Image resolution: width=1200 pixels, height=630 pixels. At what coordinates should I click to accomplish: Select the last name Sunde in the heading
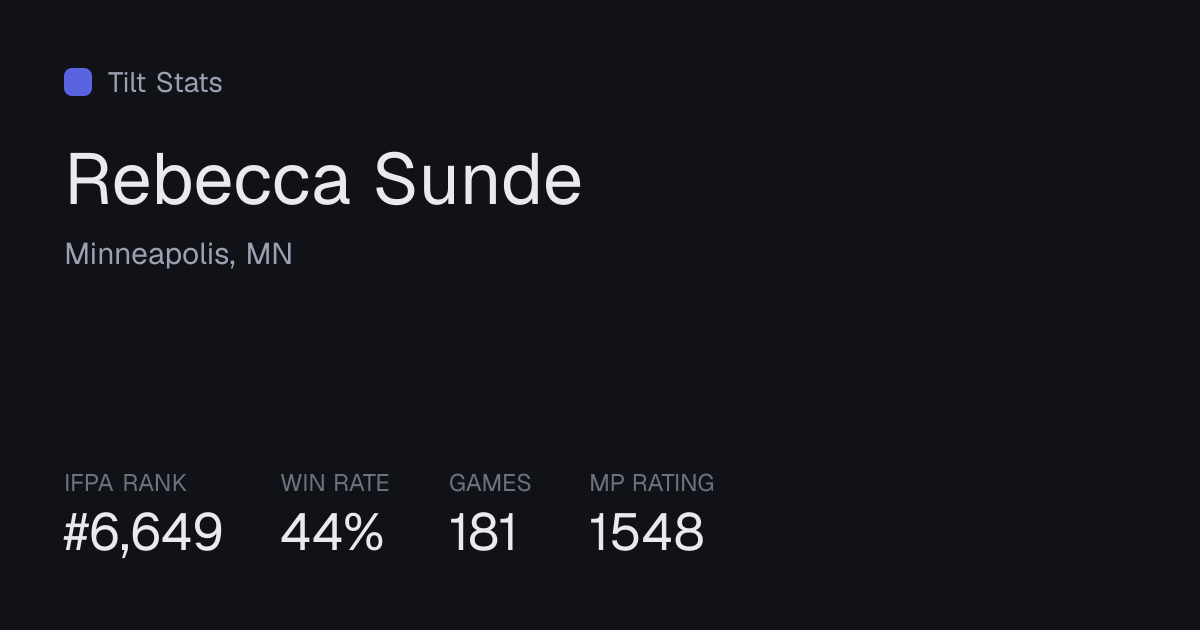478,181
